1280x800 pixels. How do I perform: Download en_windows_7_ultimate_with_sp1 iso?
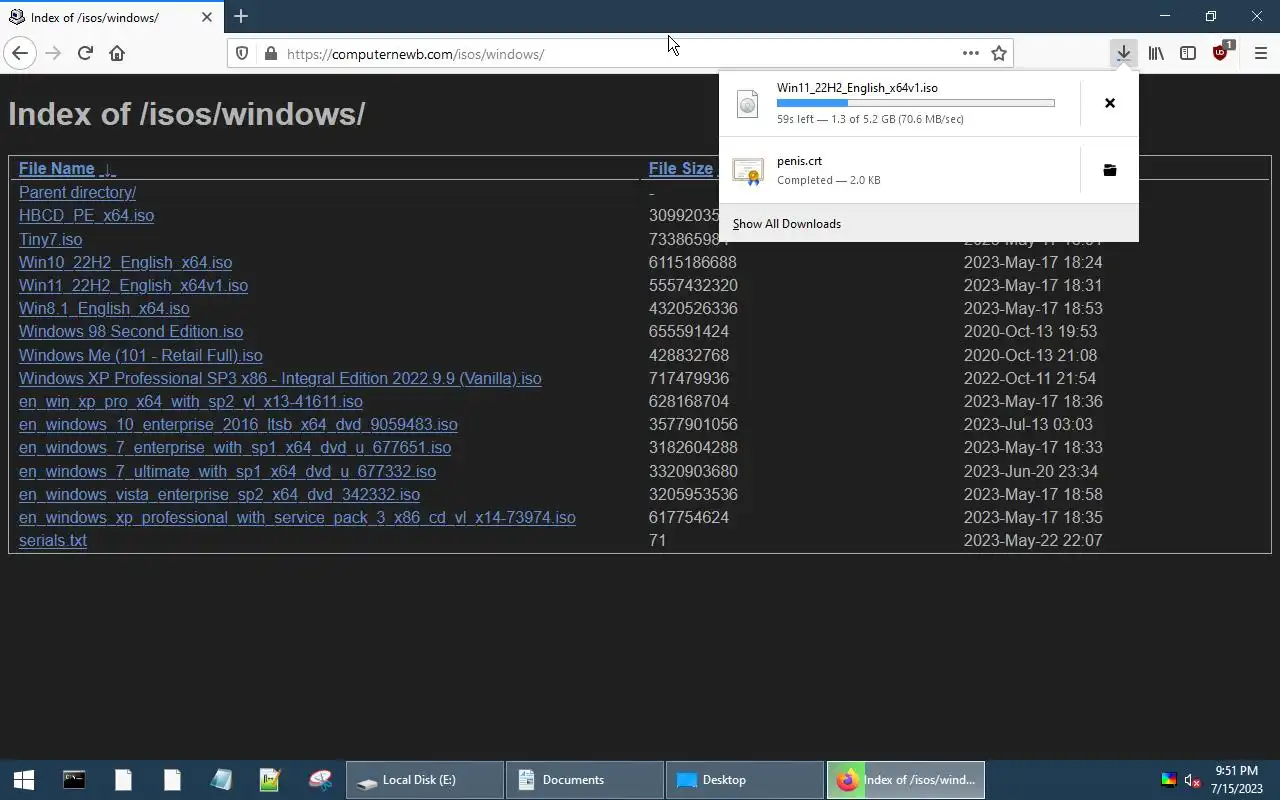pos(227,471)
